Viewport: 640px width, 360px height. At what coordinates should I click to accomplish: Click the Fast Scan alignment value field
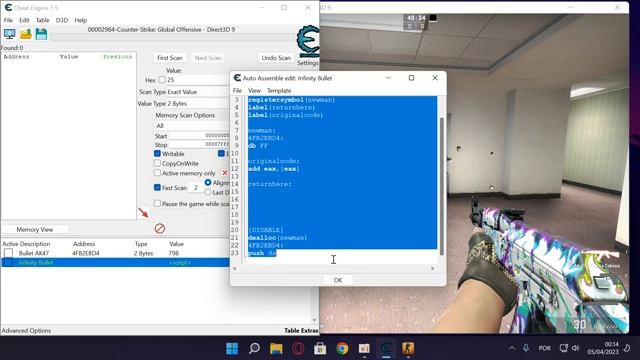coord(196,188)
